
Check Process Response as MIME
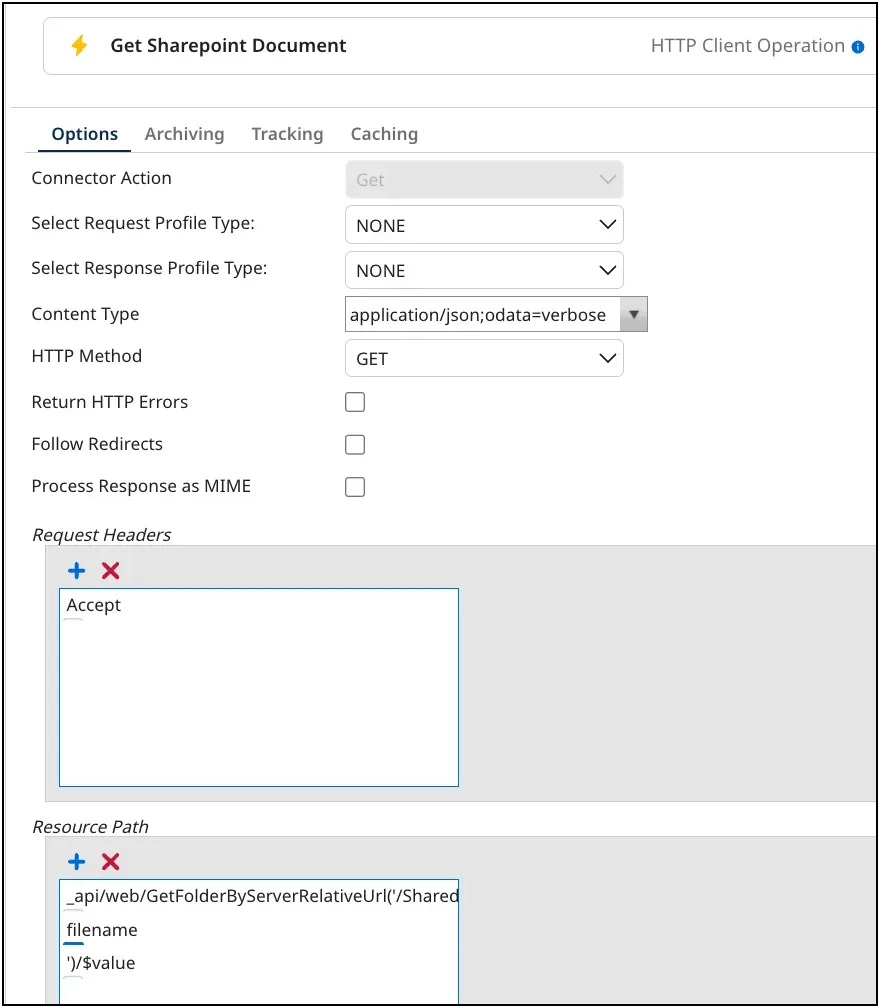tap(355, 486)
